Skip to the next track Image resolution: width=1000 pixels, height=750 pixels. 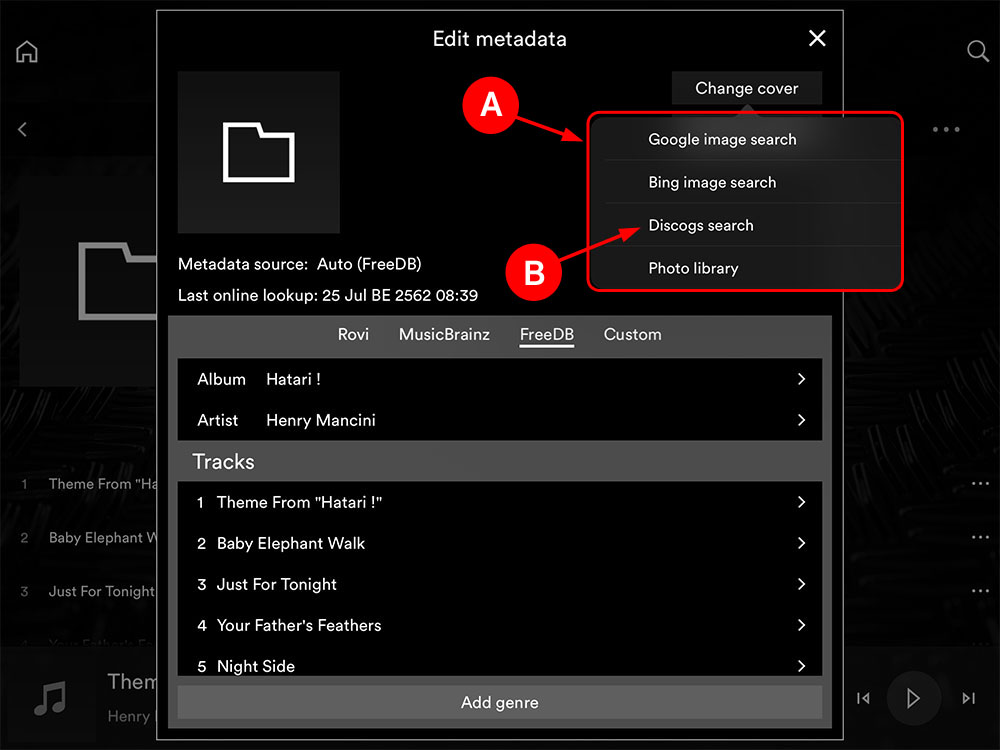(968, 698)
